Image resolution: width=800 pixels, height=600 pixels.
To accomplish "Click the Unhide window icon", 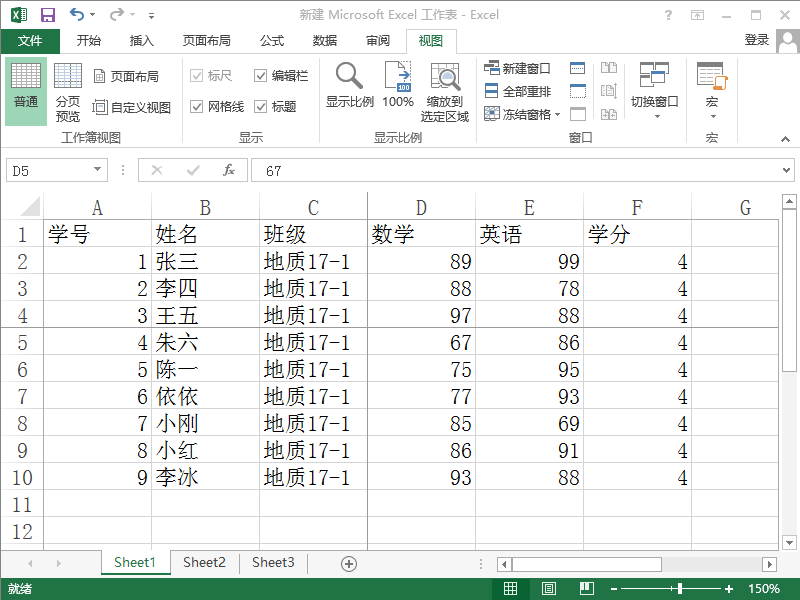I will pyautogui.click(x=578, y=114).
